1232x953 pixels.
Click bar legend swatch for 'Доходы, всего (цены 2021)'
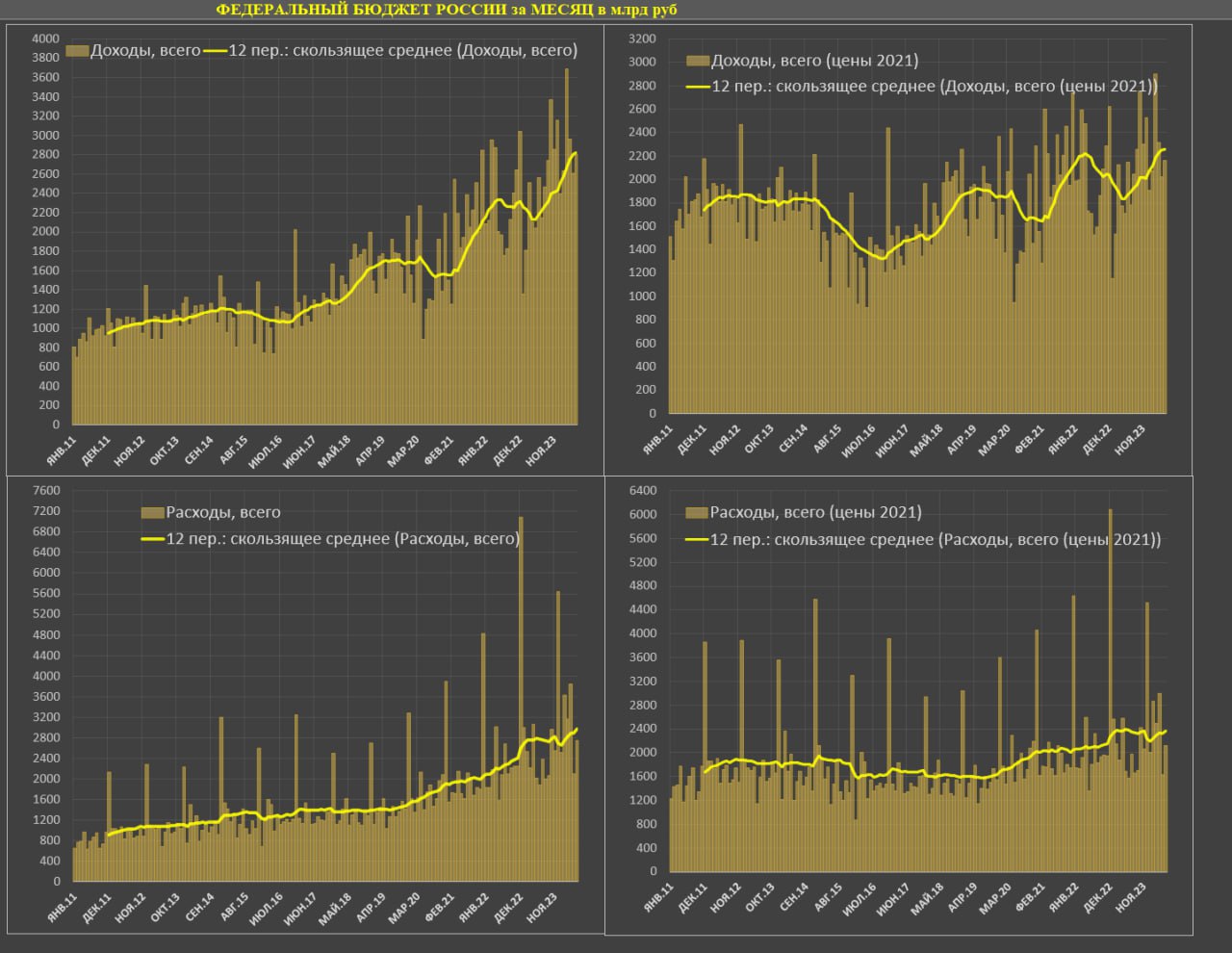click(697, 61)
